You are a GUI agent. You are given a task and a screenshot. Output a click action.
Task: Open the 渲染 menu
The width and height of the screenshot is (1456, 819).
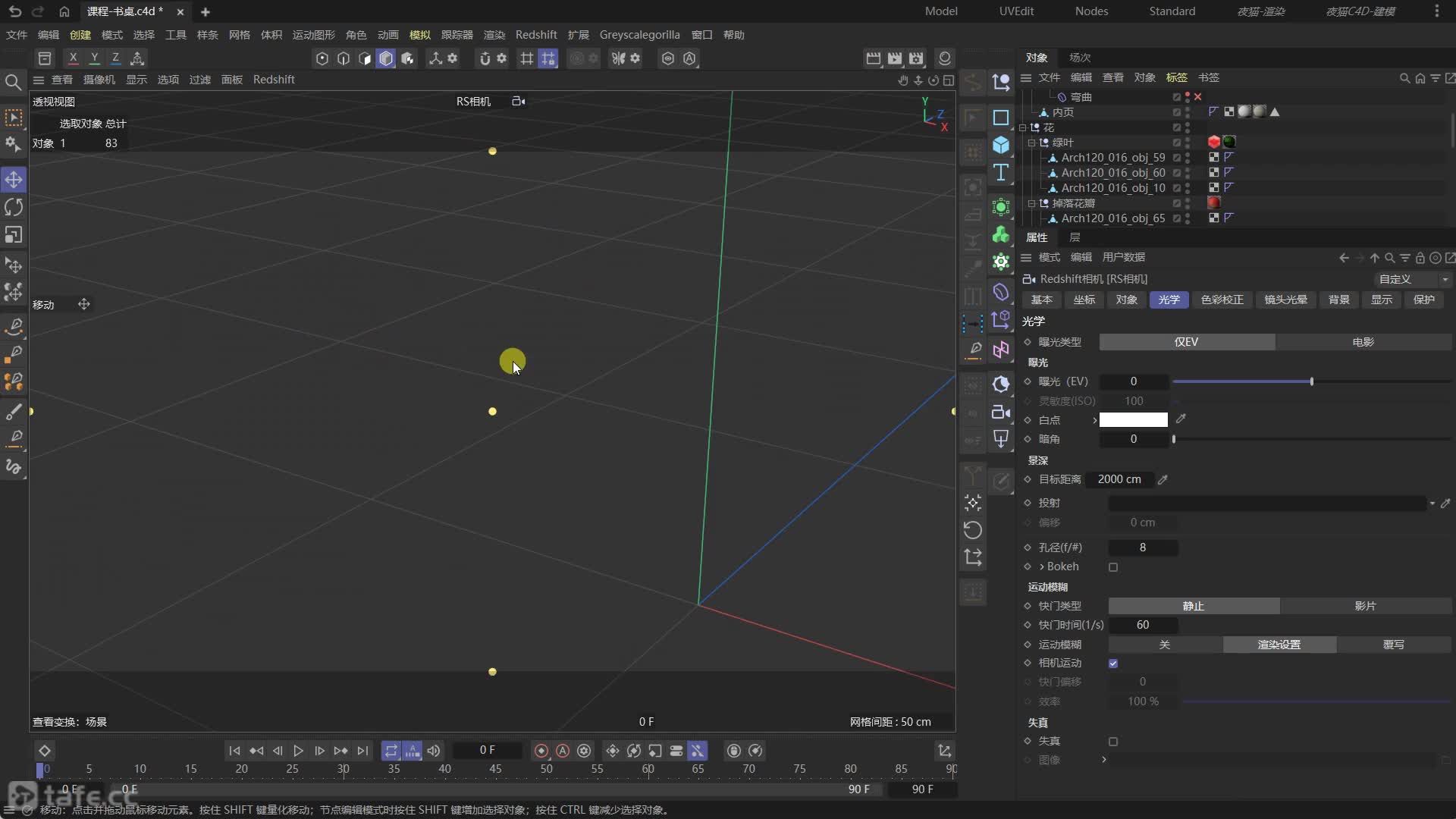click(x=494, y=35)
